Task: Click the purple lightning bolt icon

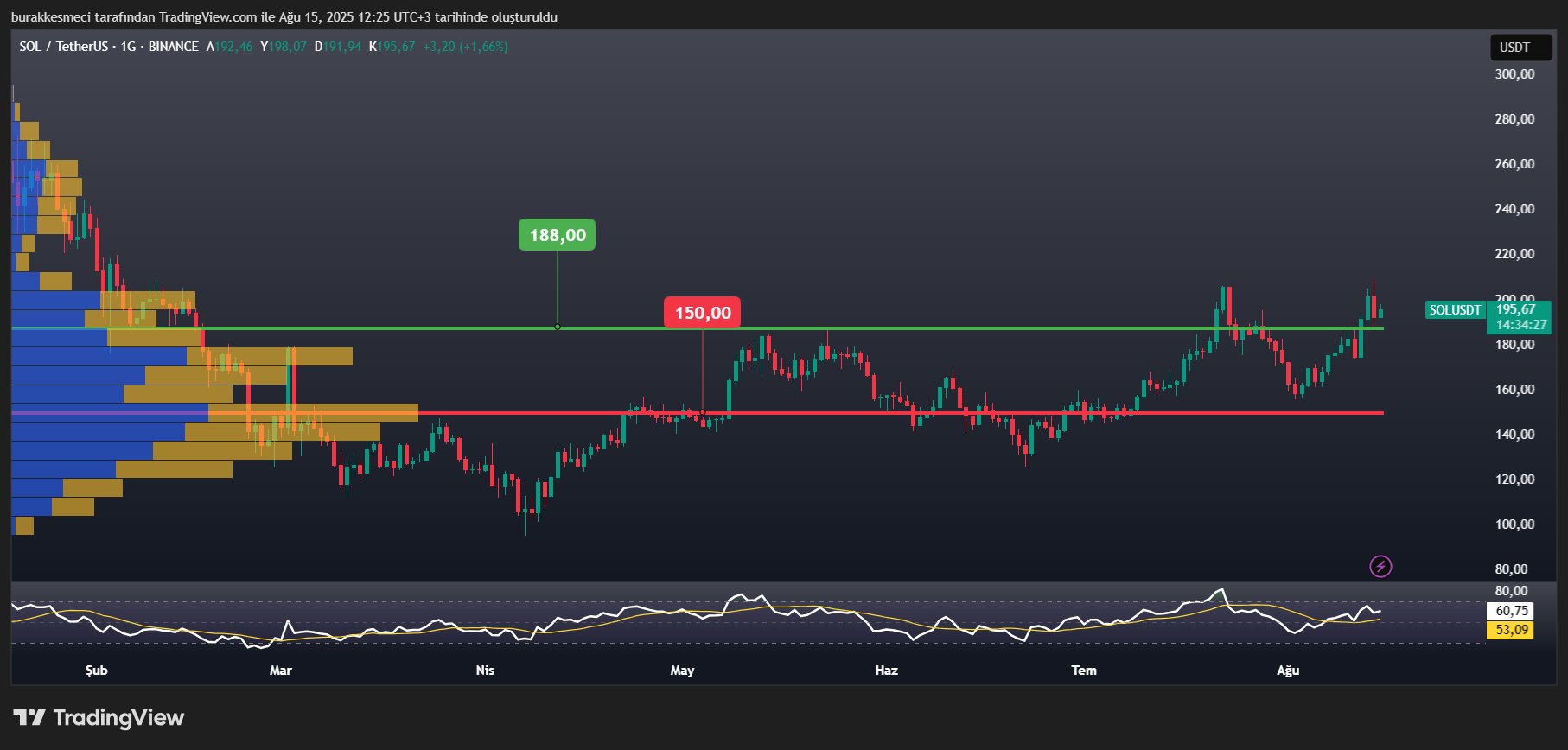Action: point(1380,567)
